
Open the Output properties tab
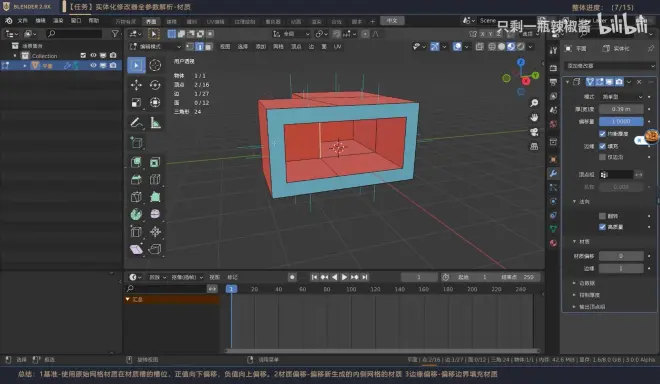click(553, 82)
